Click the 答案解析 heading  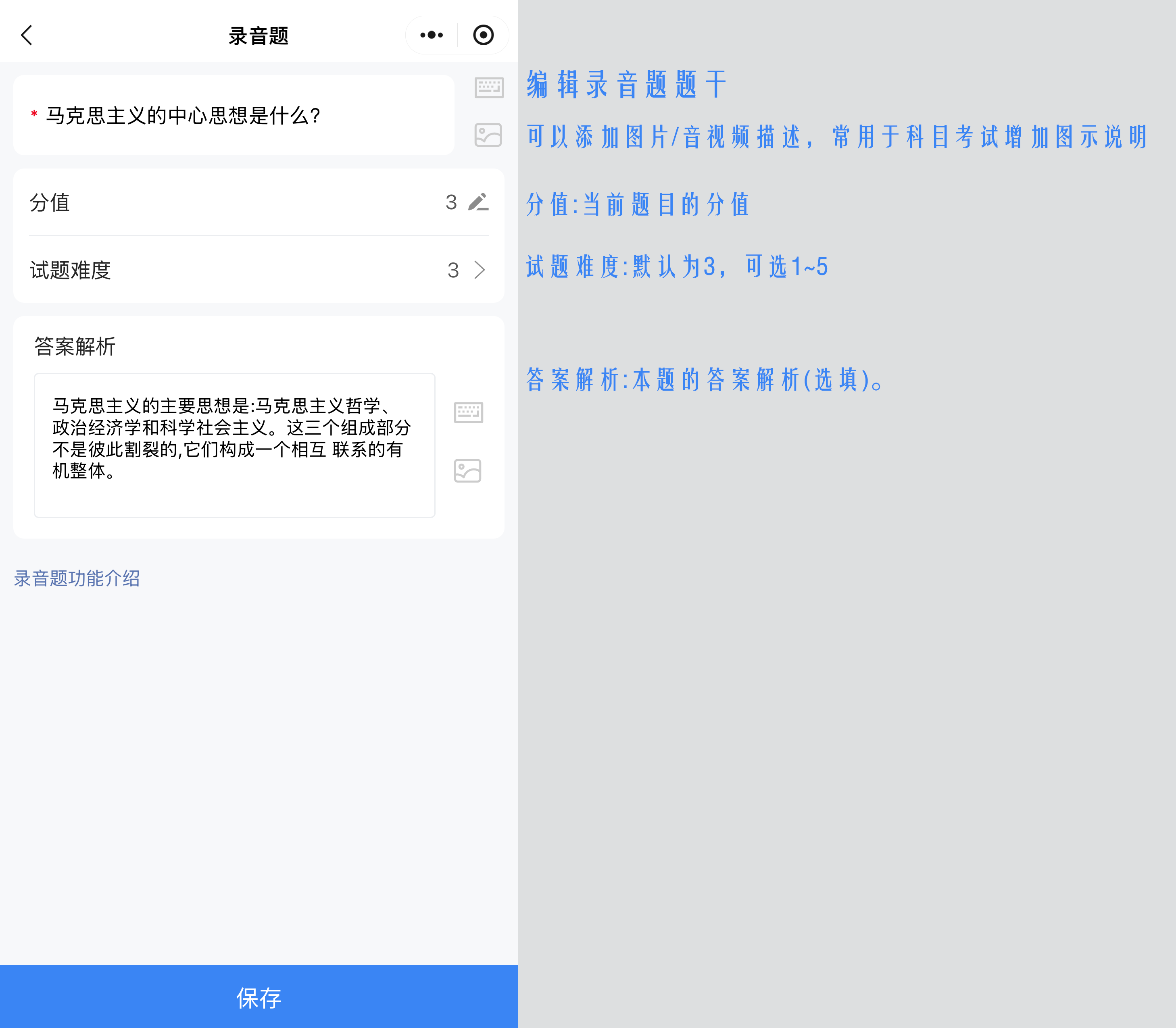(x=75, y=346)
